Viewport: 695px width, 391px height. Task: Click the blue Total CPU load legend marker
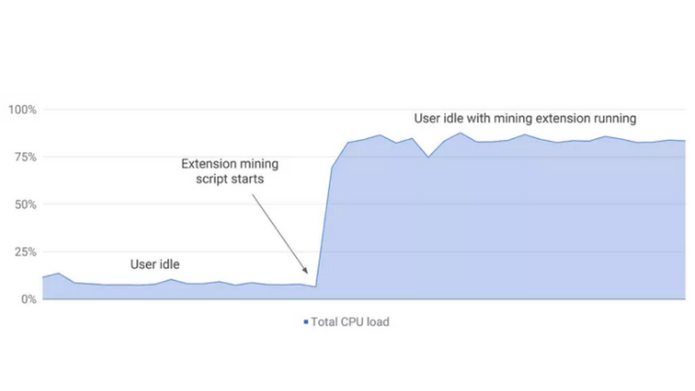coord(306,322)
